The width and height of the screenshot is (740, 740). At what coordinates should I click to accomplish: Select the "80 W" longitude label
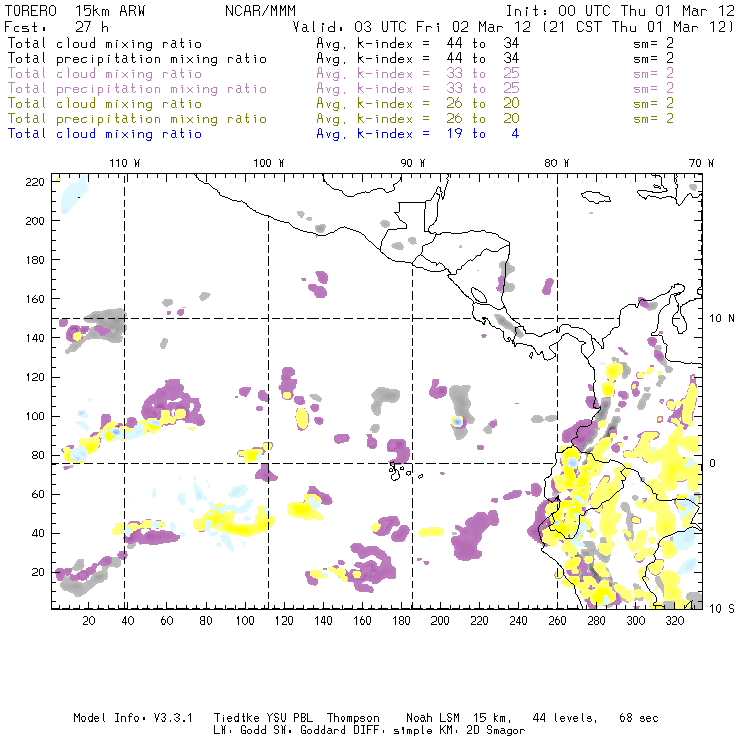pos(557,163)
